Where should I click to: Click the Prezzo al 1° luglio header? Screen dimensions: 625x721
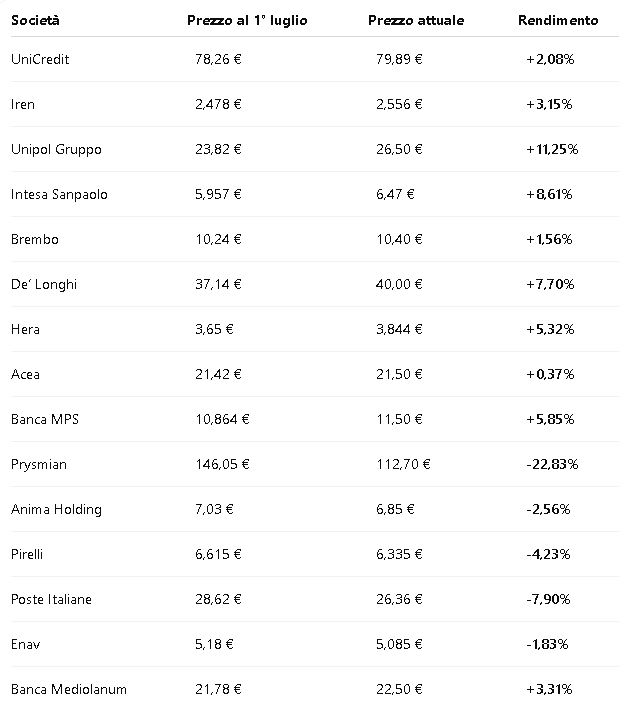[x=247, y=21]
